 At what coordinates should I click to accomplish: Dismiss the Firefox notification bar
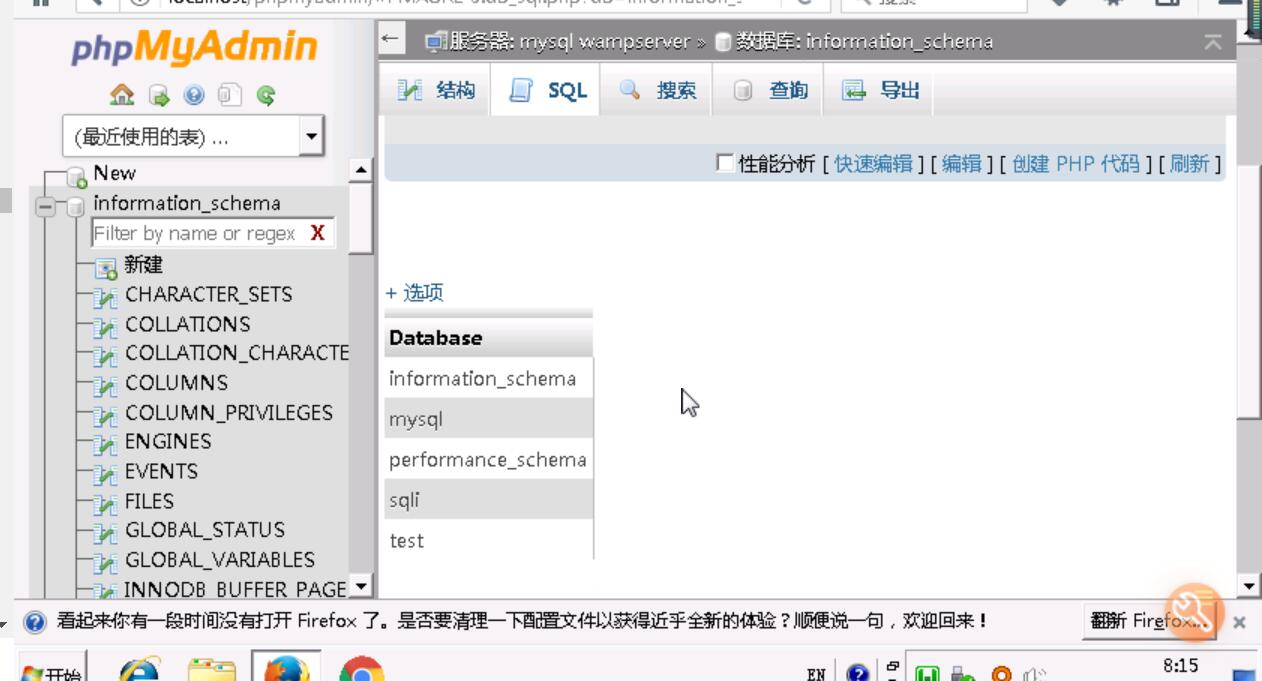click(1239, 622)
